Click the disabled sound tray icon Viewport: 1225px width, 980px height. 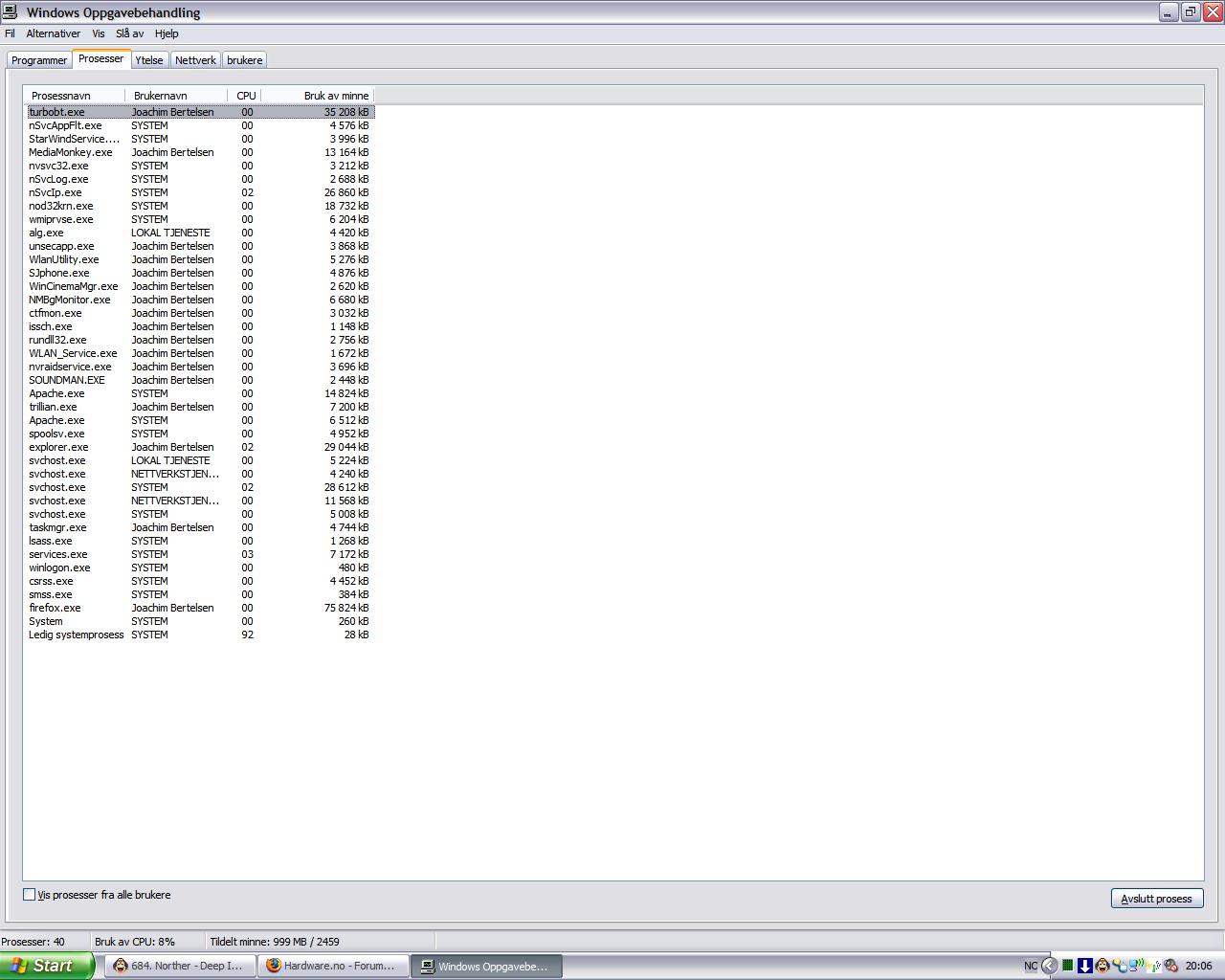coord(1171,966)
